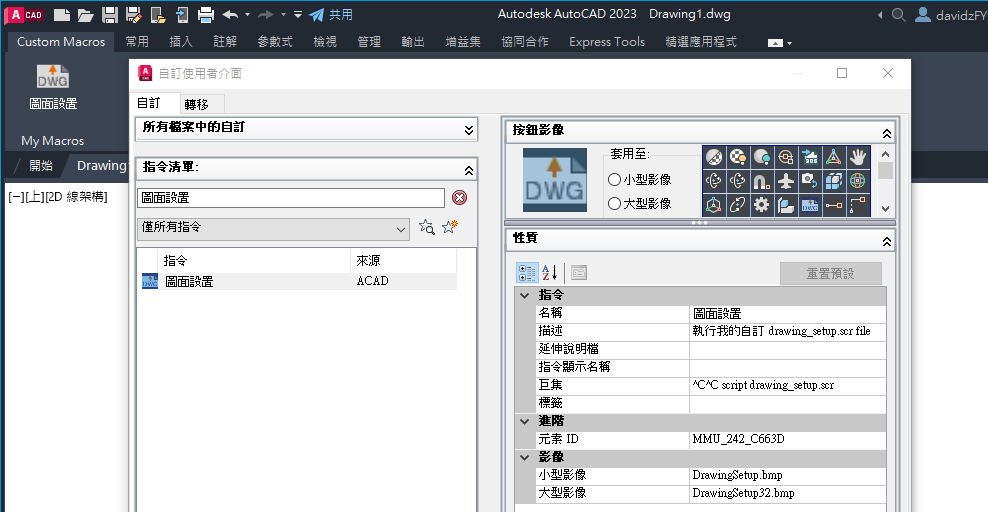988x512 pixels.
Task: Click the command search field 圖面設置
Action: [291, 198]
